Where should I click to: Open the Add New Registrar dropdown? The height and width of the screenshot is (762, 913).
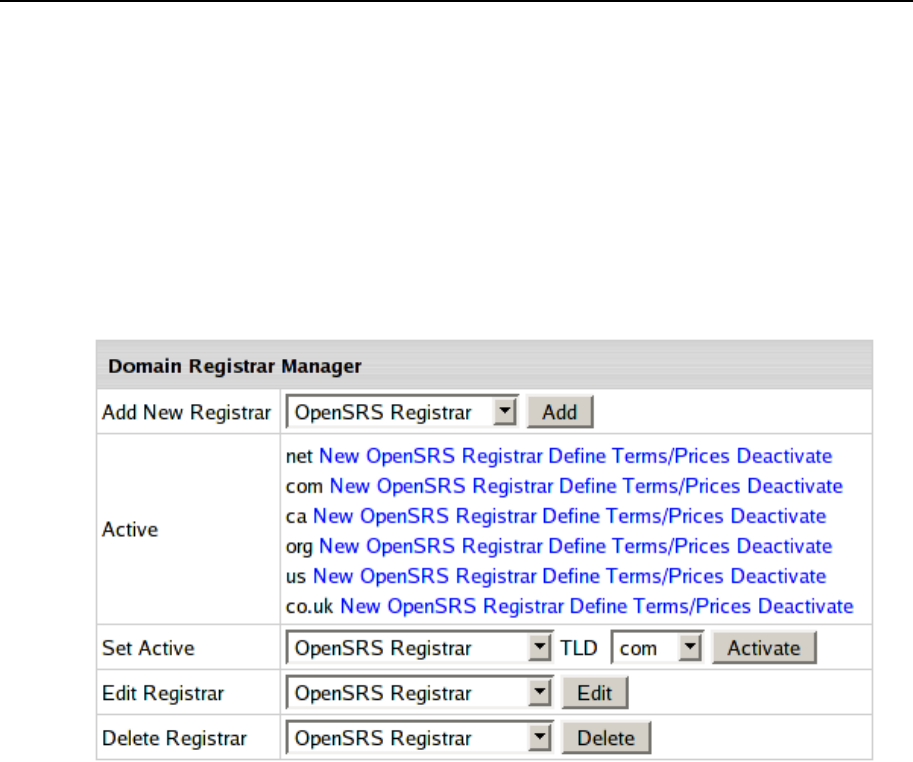pyautogui.click(x=402, y=412)
